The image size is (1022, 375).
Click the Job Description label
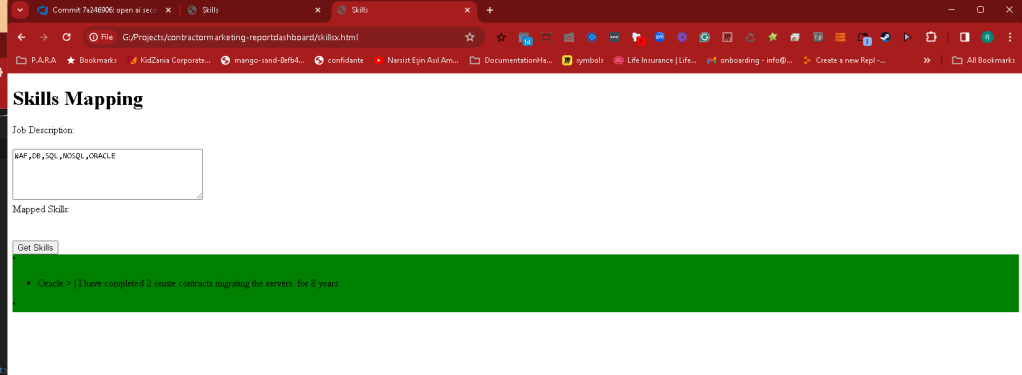coord(43,130)
